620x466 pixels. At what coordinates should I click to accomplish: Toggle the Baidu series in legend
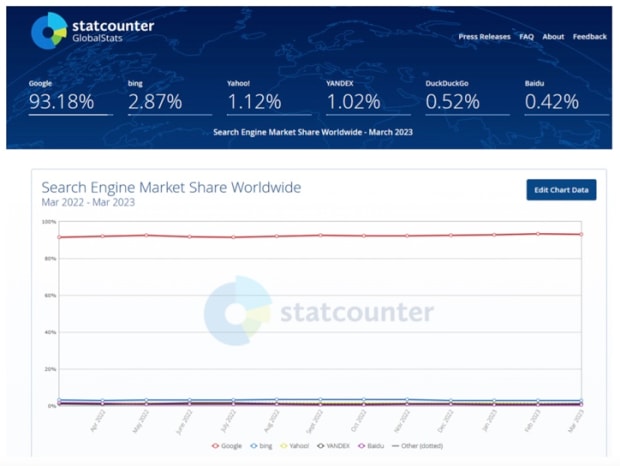tap(371, 446)
